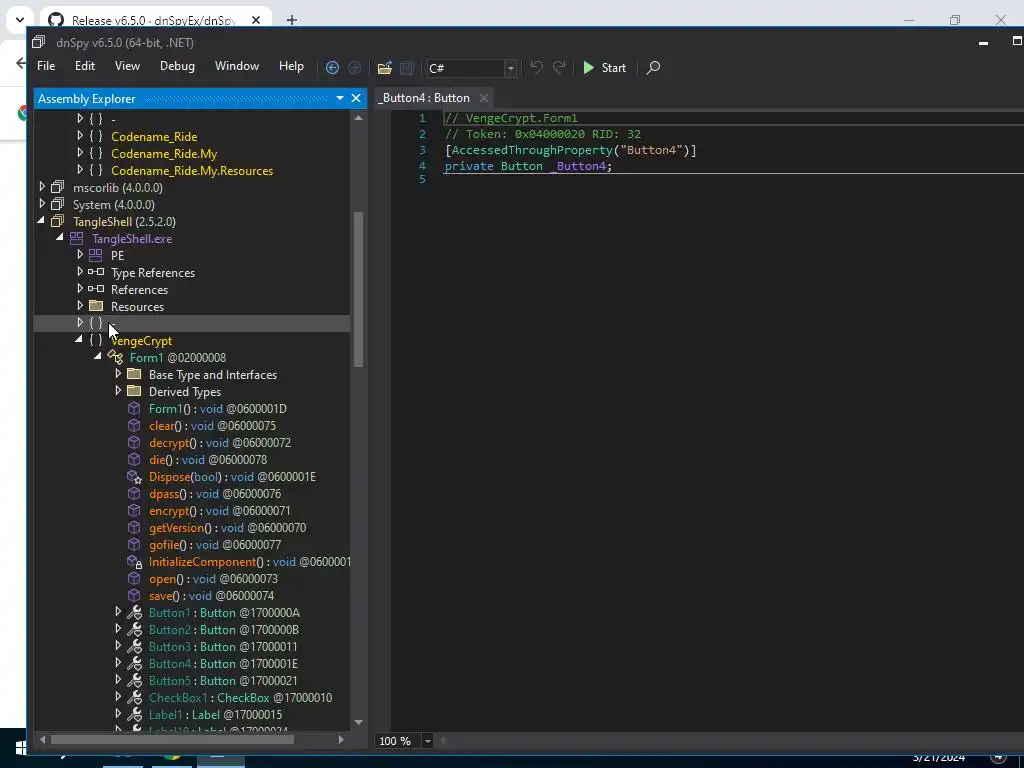Undo the last action in the toolbar

[536, 67]
